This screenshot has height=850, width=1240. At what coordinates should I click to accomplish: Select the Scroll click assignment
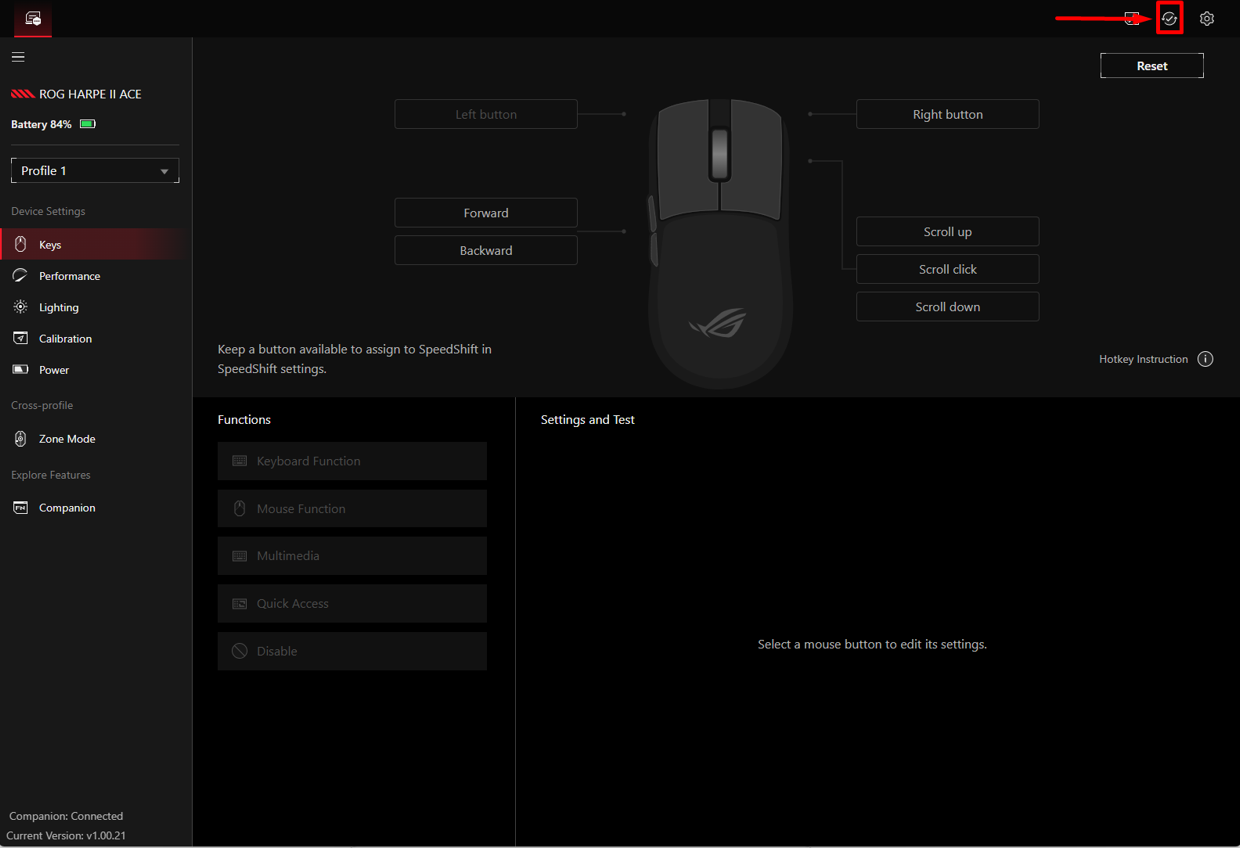(x=948, y=269)
